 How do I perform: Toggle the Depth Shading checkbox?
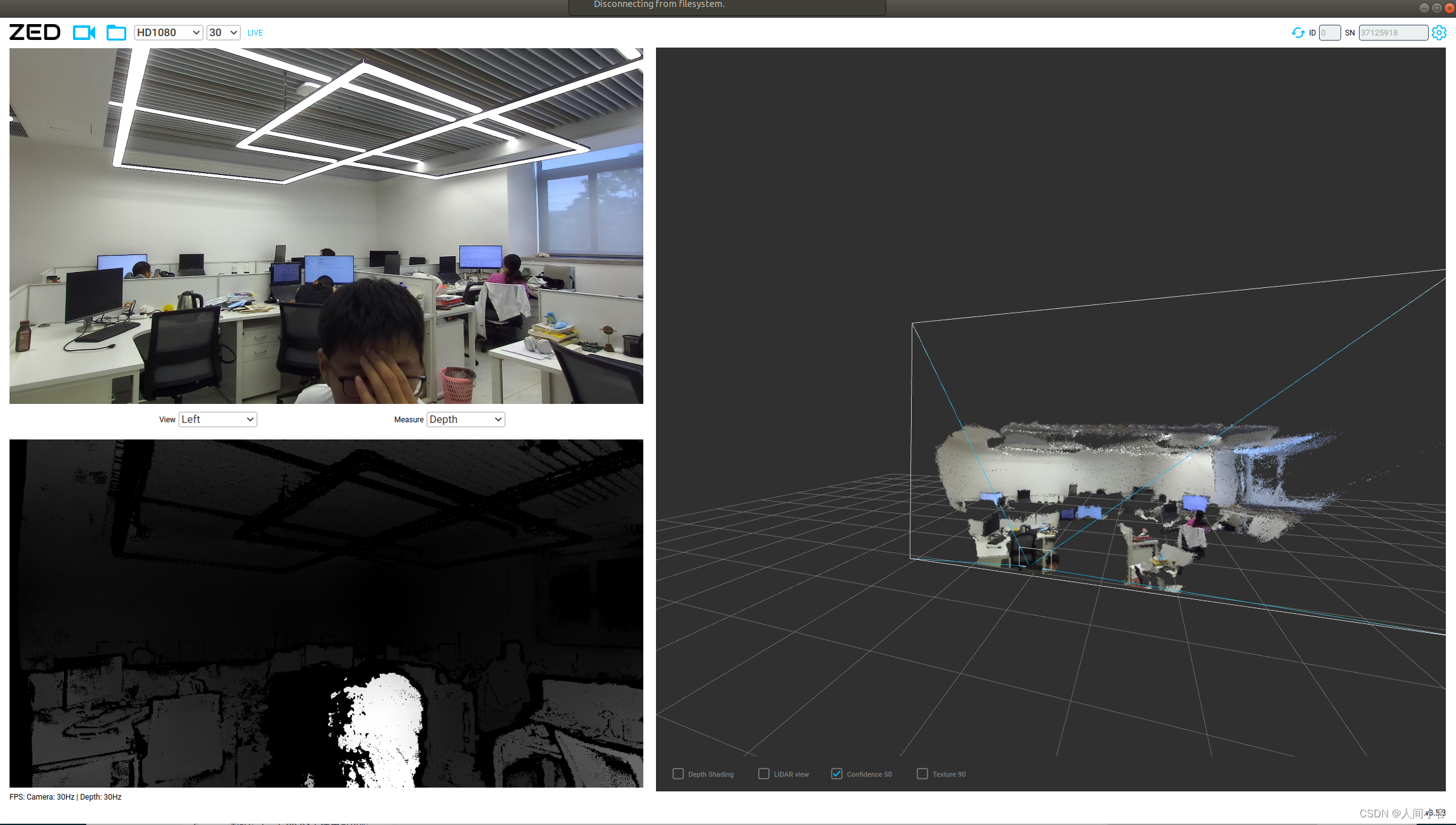[678, 774]
